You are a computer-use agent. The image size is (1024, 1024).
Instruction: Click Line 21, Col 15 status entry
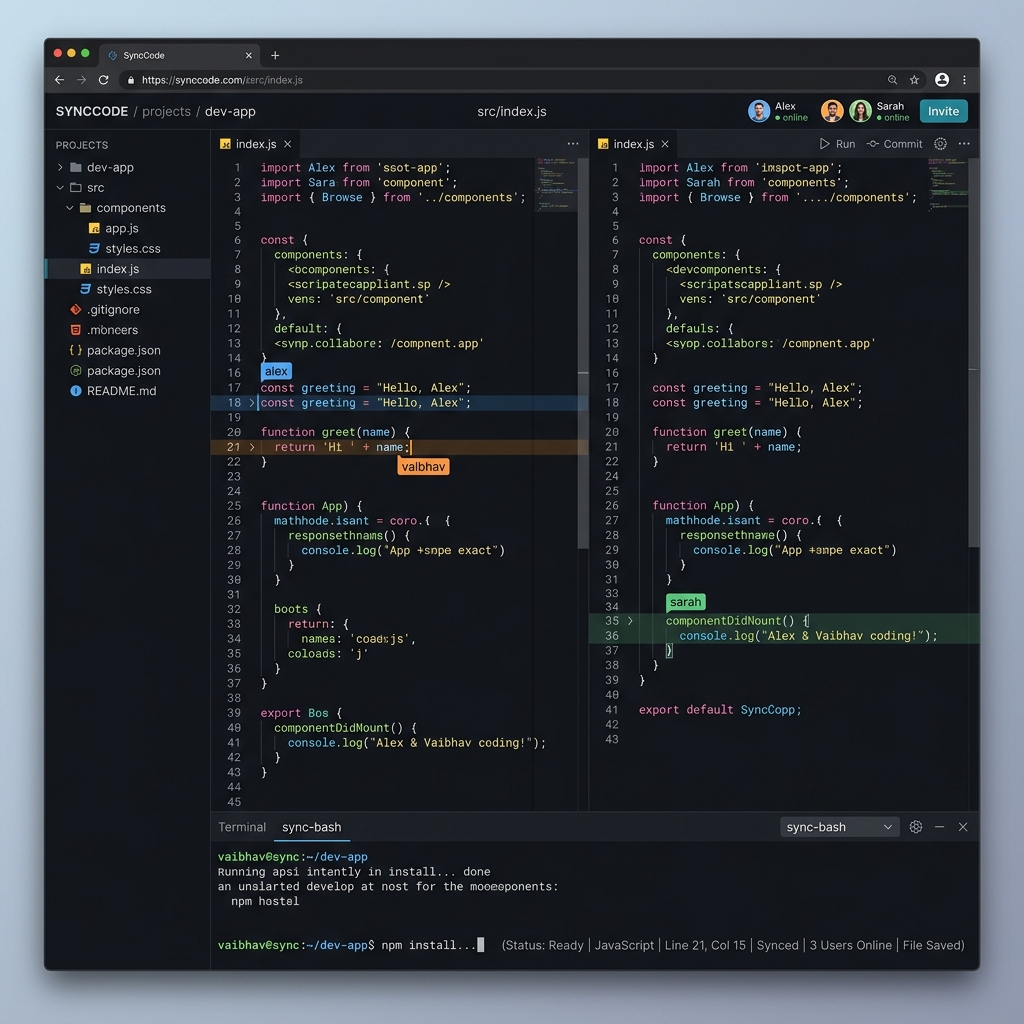(x=705, y=945)
